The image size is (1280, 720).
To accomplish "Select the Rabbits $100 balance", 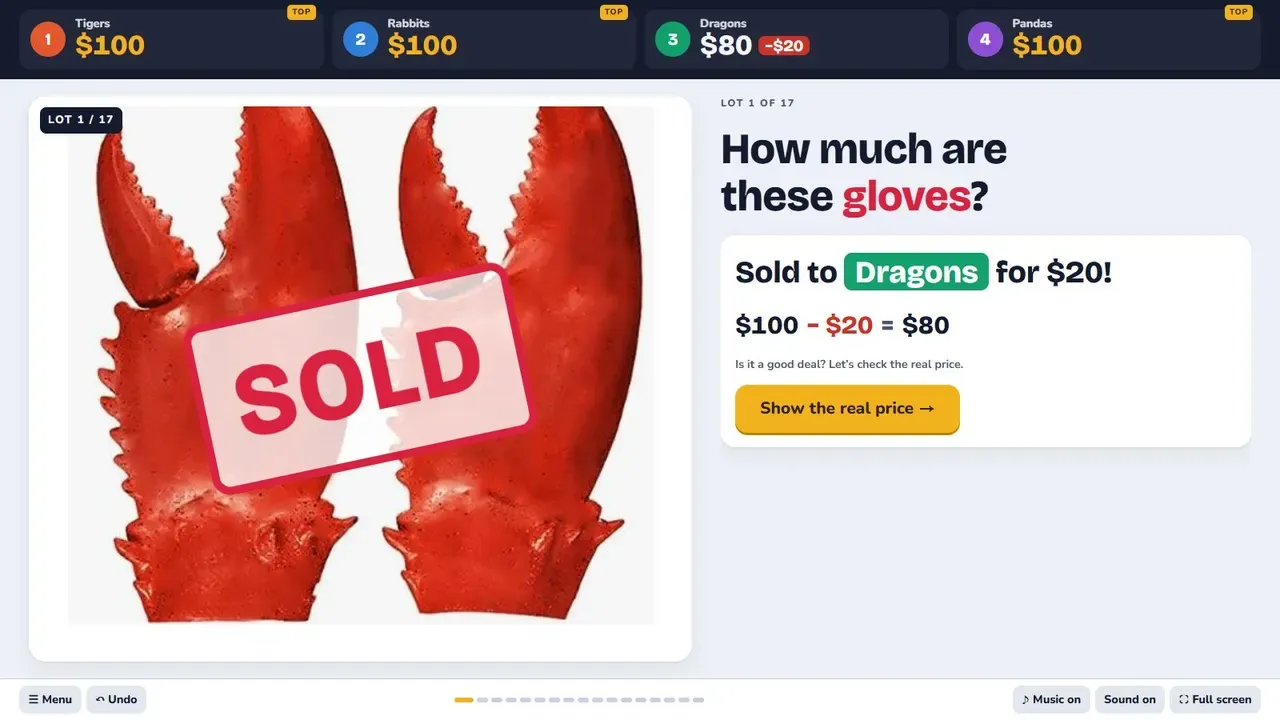I will point(422,45).
